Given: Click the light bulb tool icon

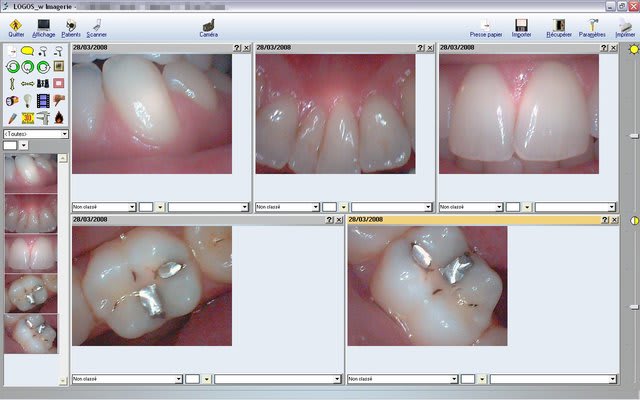Looking at the screenshot, I should point(27,100).
